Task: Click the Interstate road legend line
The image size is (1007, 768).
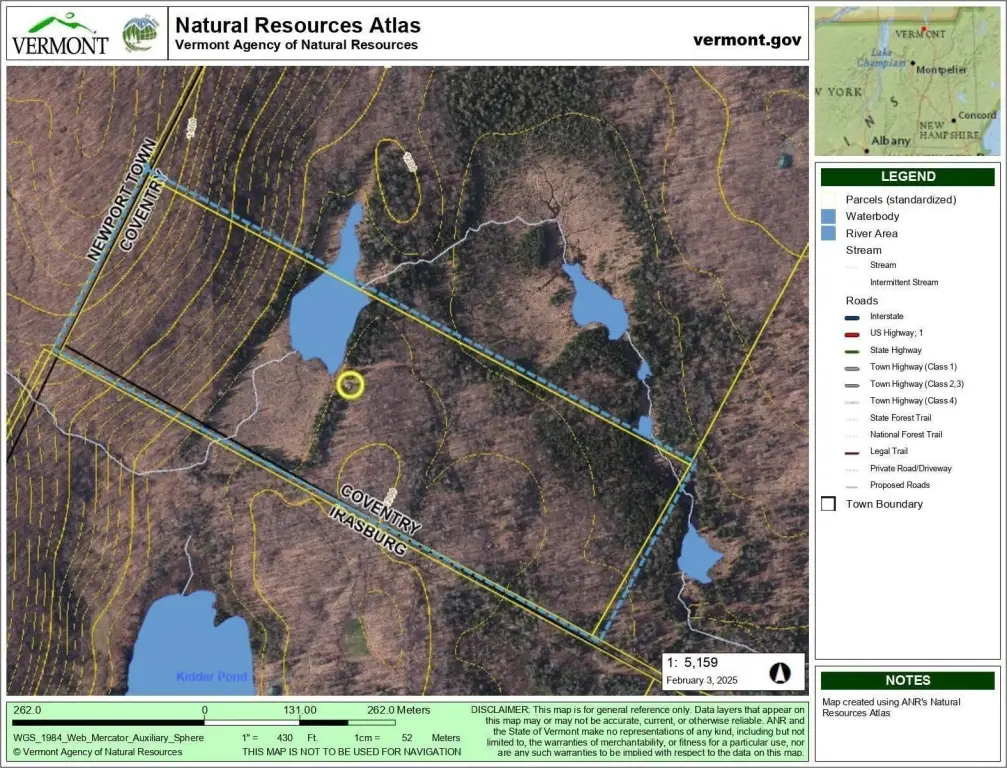Action: [852, 317]
